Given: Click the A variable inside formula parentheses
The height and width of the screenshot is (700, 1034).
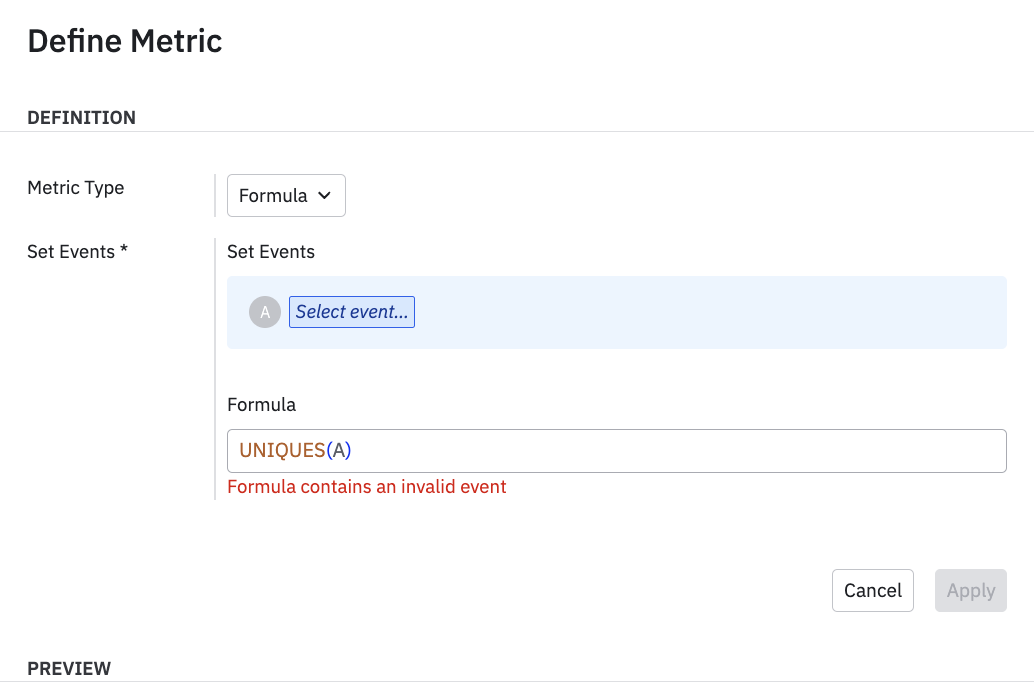Looking at the screenshot, I should point(339,451).
